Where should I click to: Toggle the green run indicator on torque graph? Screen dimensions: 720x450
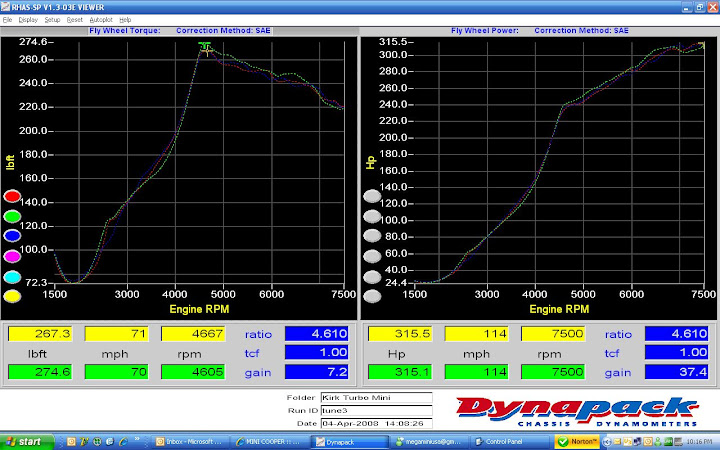pos(12,216)
